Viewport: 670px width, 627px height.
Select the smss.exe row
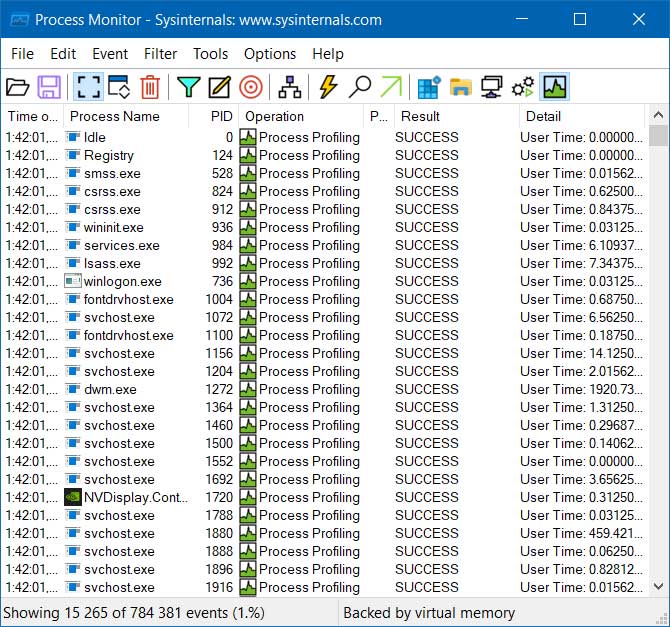coord(325,173)
